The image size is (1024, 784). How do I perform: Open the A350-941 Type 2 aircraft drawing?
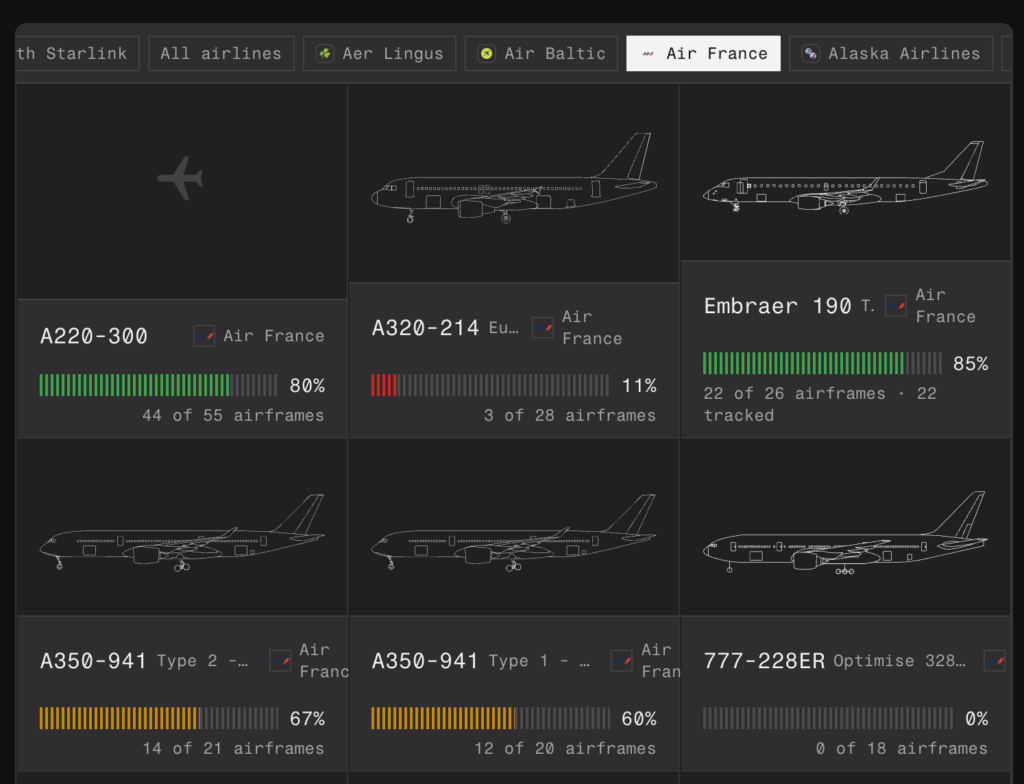coord(182,532)
